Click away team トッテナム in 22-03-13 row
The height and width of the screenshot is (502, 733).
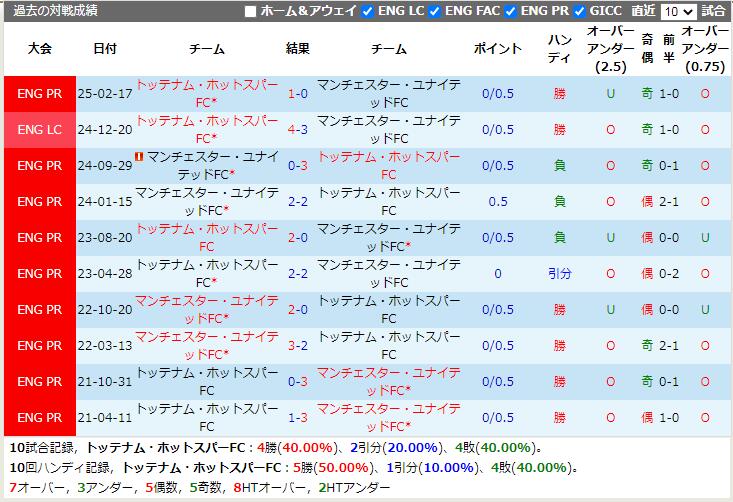tap(388, 346)
